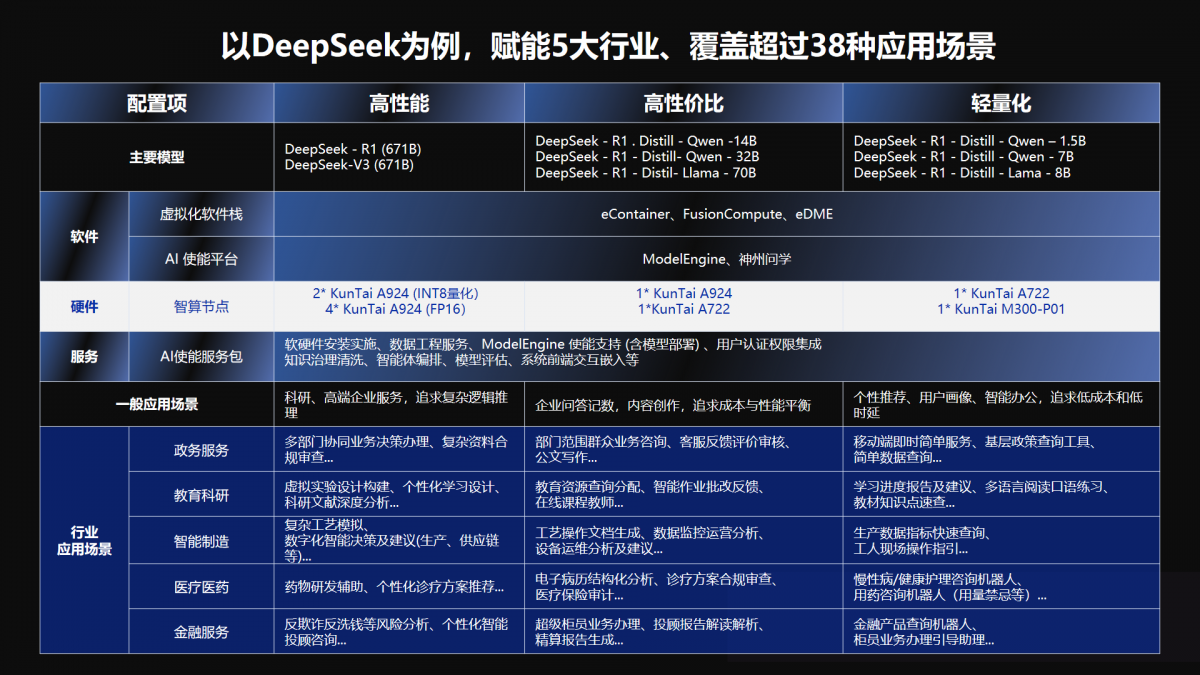The height and width of the screenshot is (675, 1200).
Task: Click the 1* KunTai A924 hardware entry
Action: (x=682, y=293)
